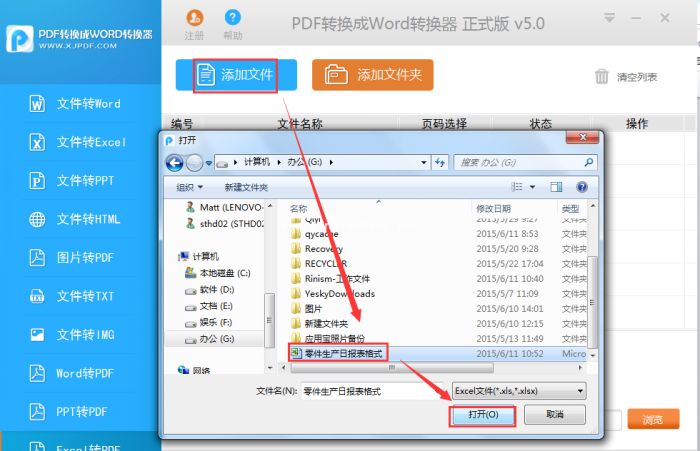Click the refresh button in address bar
This screenshot has width=700, height=451.
pyautogui.click(x=440, y=163)
